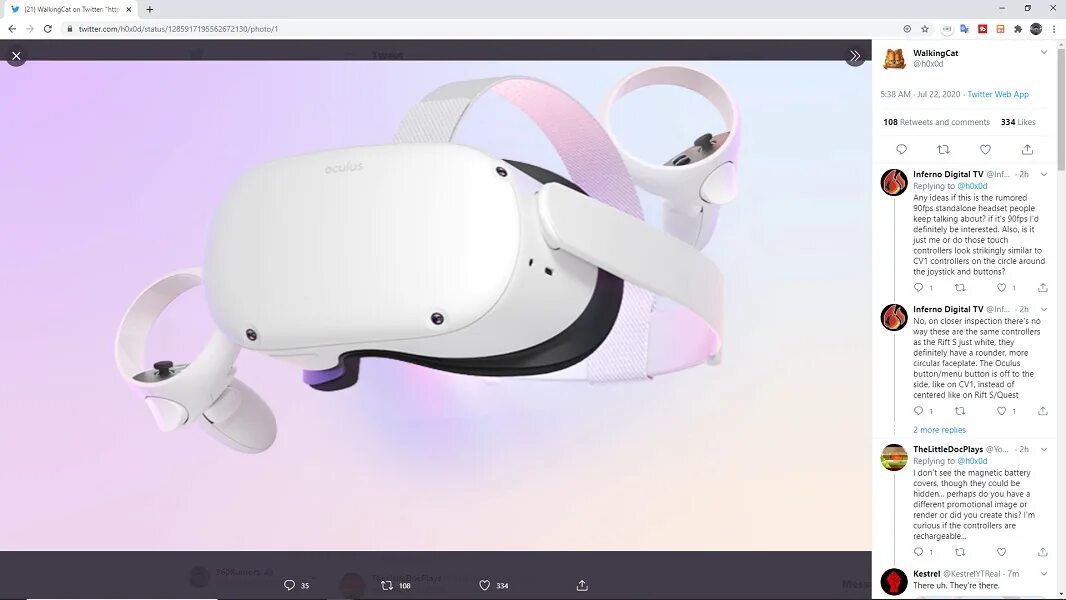Reply to the 'Any ideas if this' comment
1066x600 pixels.
(918, 287)
